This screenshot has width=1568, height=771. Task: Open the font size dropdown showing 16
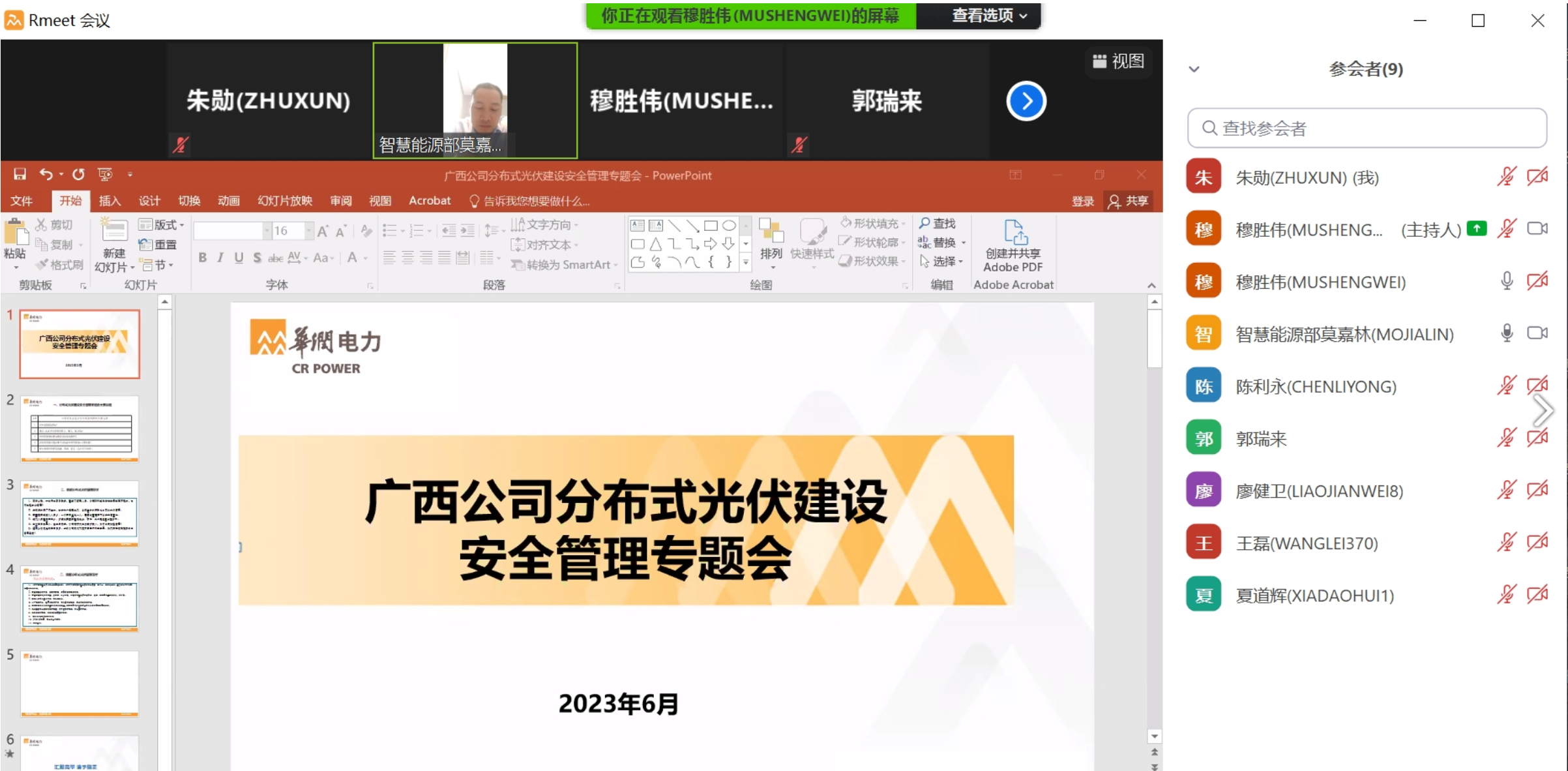[308, 231]
